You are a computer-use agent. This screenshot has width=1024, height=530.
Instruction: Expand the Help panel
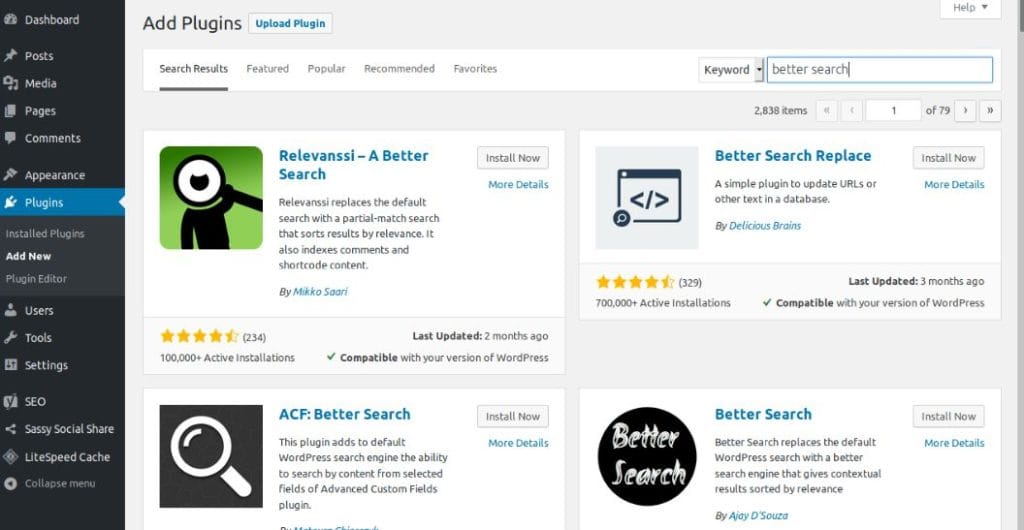tap(970, 8)
